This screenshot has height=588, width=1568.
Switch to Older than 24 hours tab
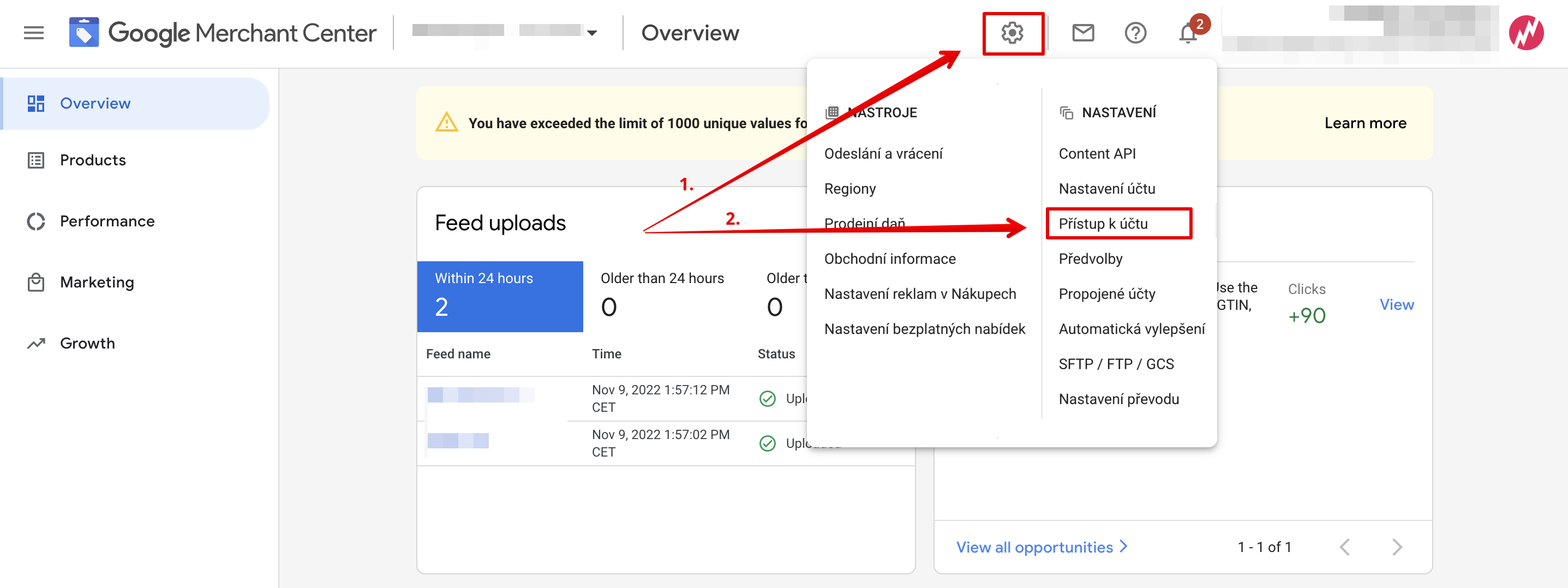[x=662, y=296]
